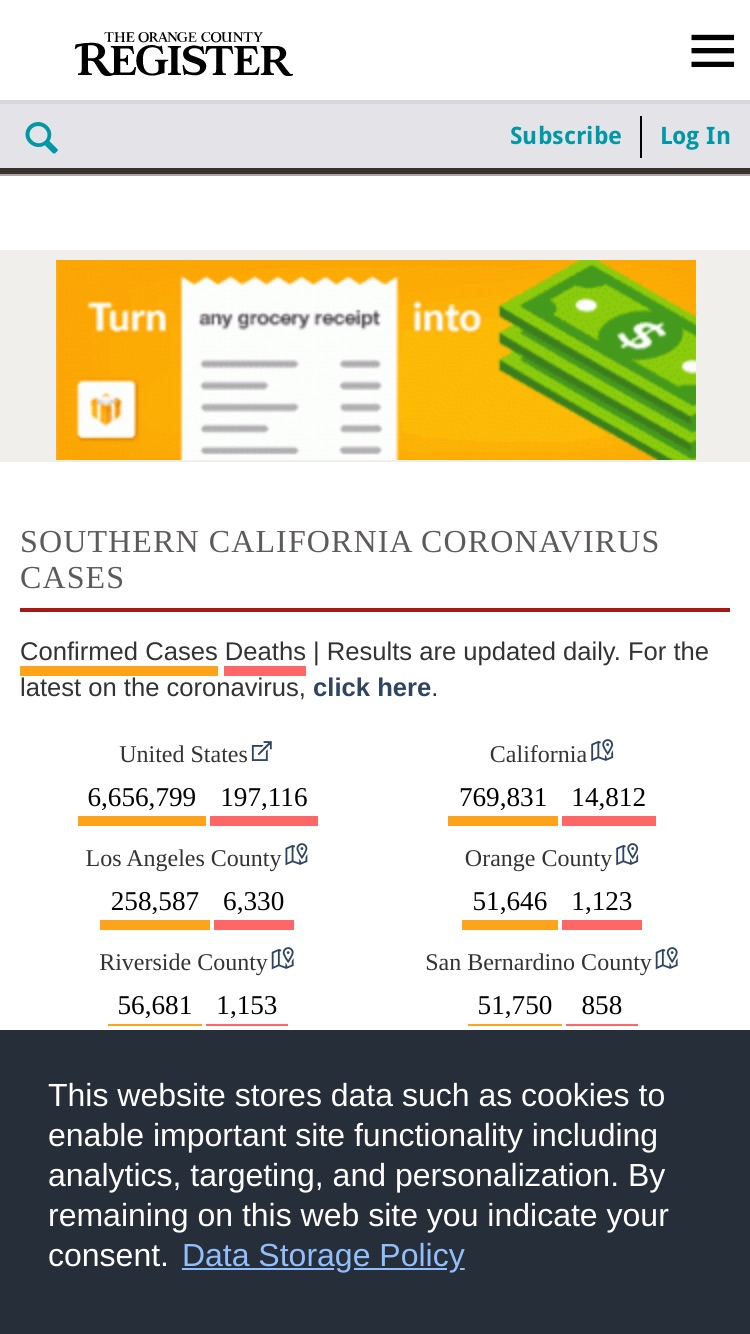Open the hamburger navigation menu
This screenshot has width=750, height=1334.
(712, 51)
